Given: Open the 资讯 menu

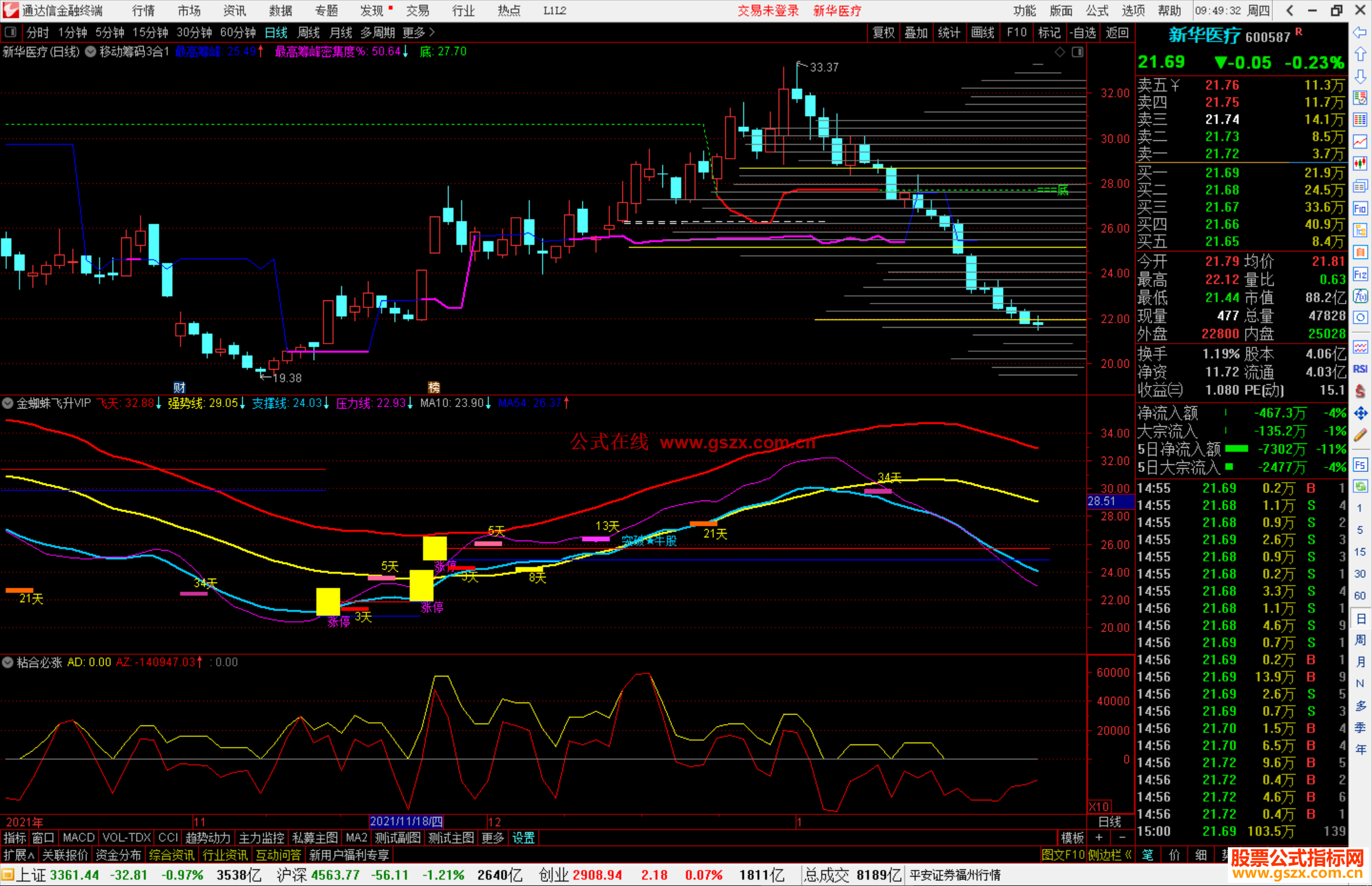Looking at the screenshot, I should 234,10.
